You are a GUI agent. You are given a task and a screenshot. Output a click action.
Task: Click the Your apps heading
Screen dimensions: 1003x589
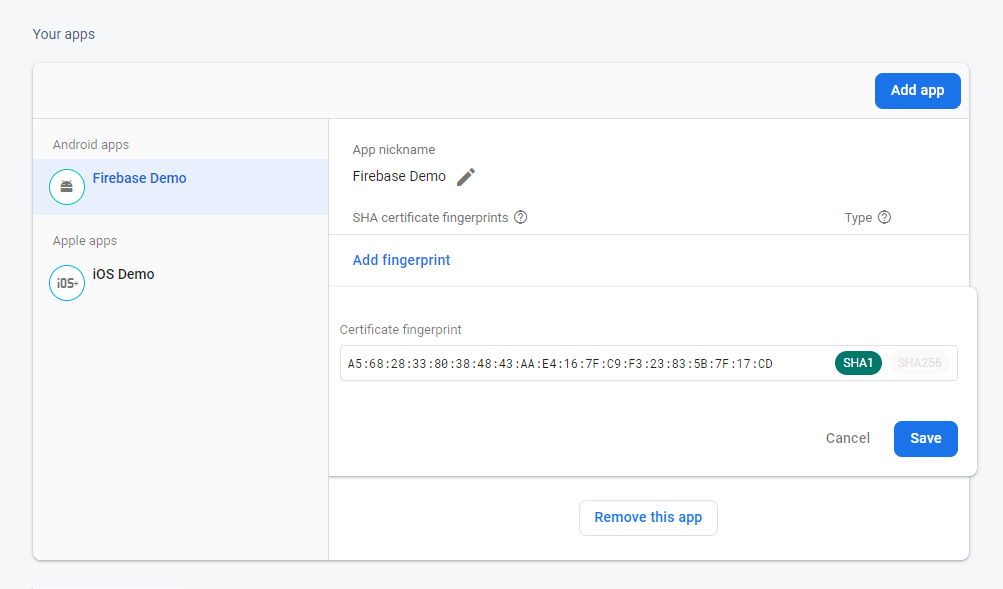coord(63,35)
